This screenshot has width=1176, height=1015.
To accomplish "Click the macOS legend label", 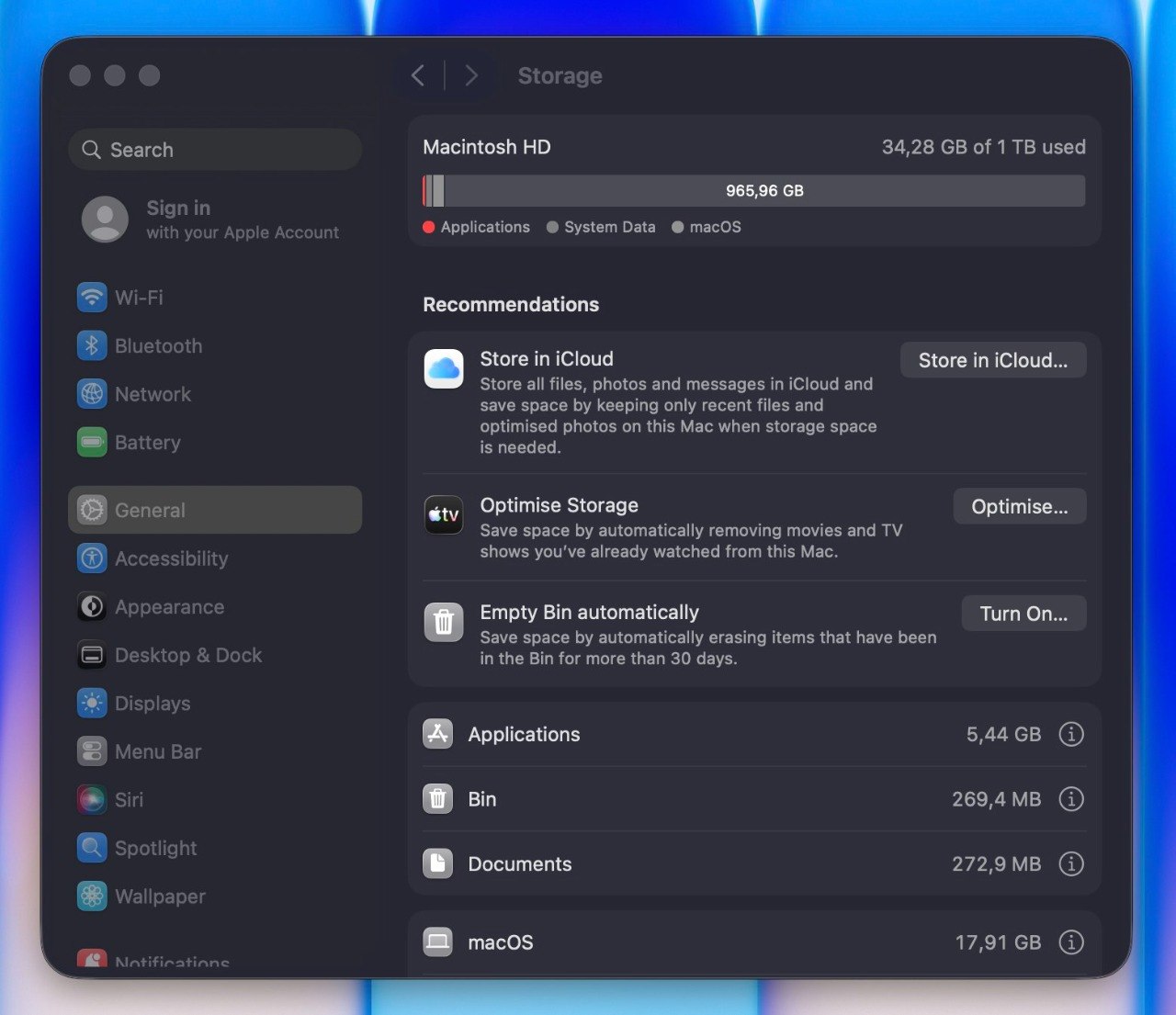I will pos(716,227).
